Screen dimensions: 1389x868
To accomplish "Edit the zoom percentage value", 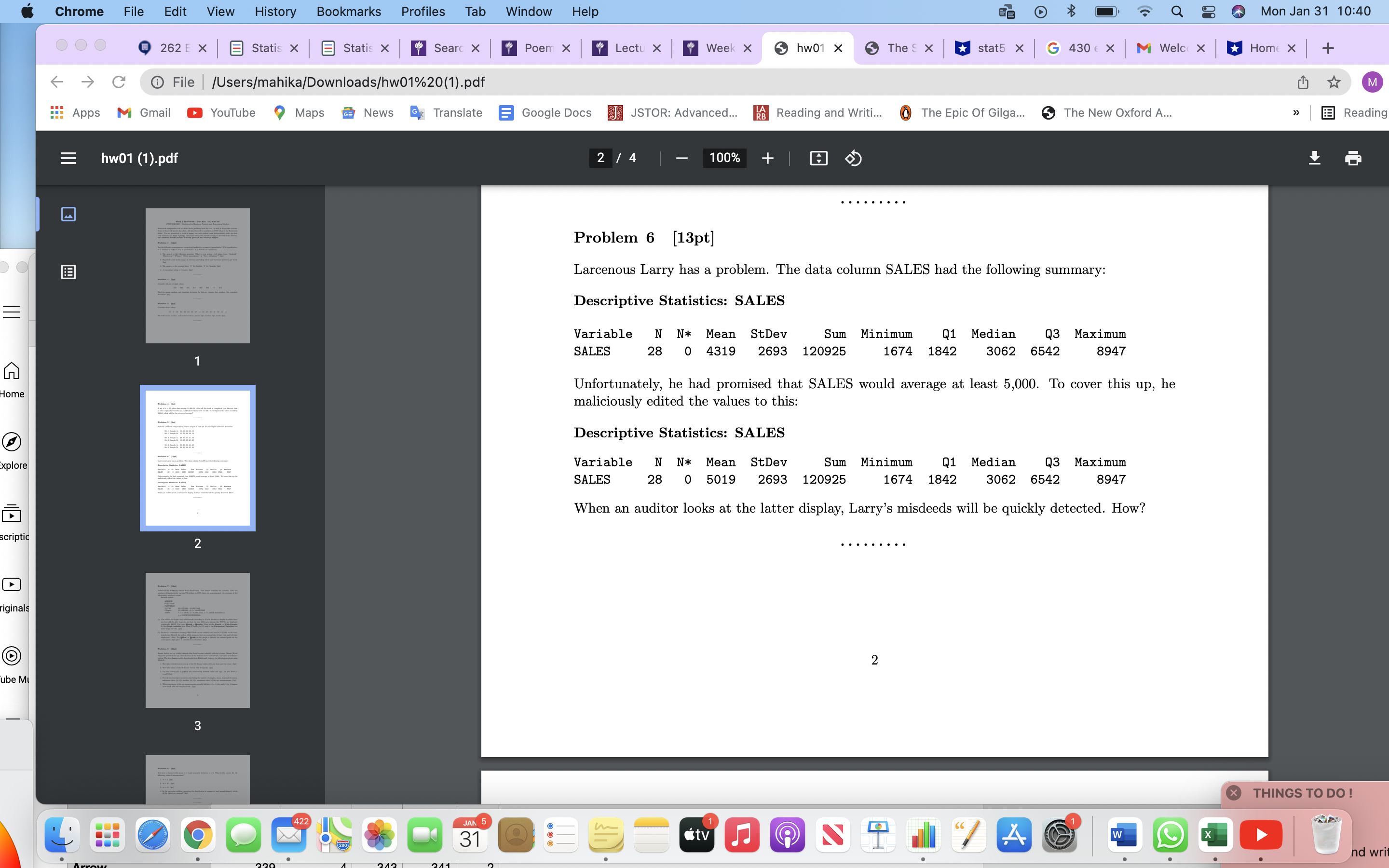I will [724, 158].
